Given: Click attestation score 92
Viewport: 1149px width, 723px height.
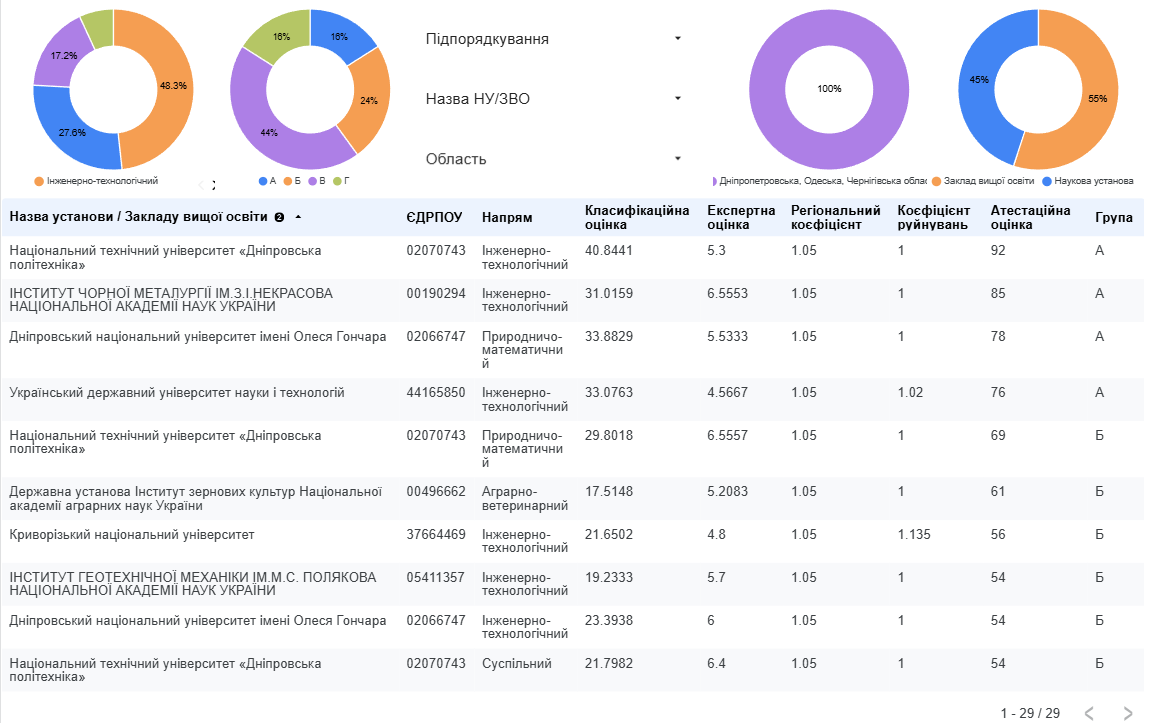Looking at the screenshot, I should (x=998, y=251).
